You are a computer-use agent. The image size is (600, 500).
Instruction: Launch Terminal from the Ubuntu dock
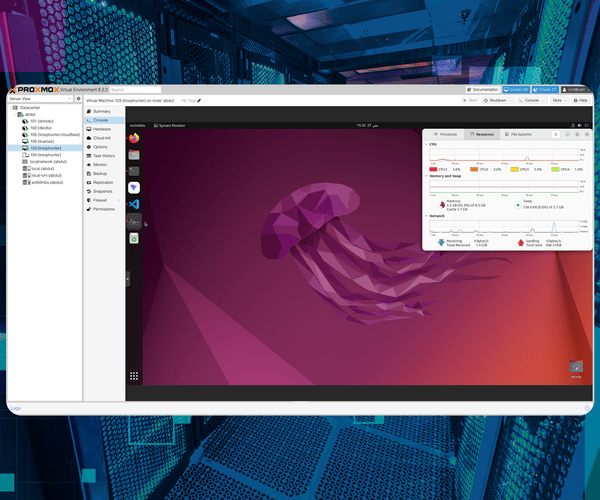click(134, 171)
